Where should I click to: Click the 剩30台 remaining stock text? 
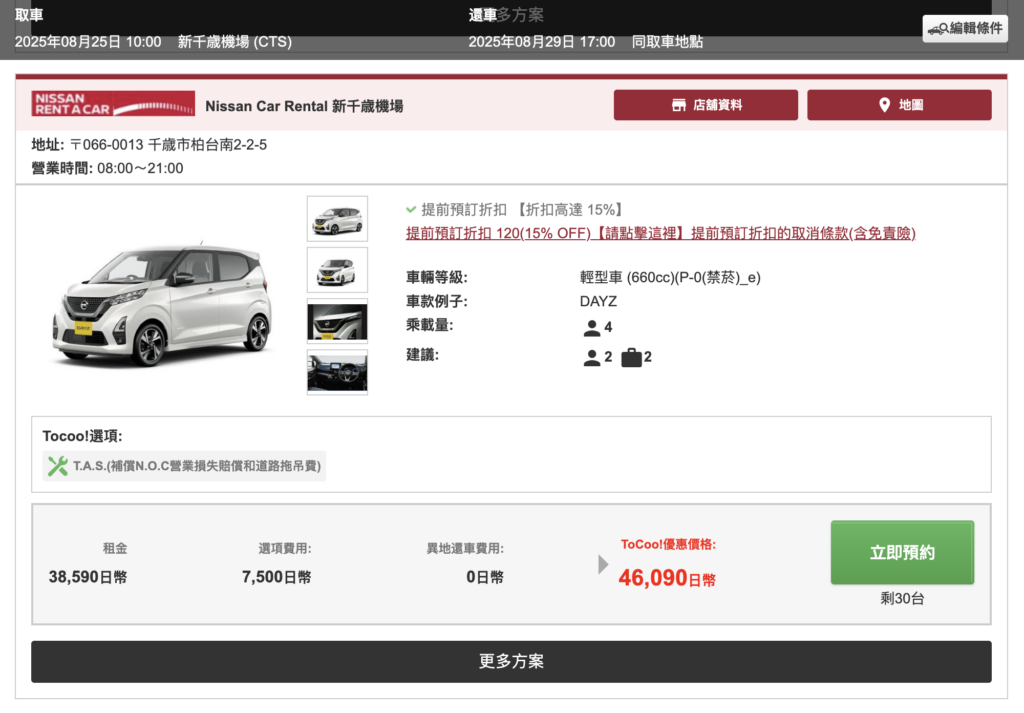[902, 599]
